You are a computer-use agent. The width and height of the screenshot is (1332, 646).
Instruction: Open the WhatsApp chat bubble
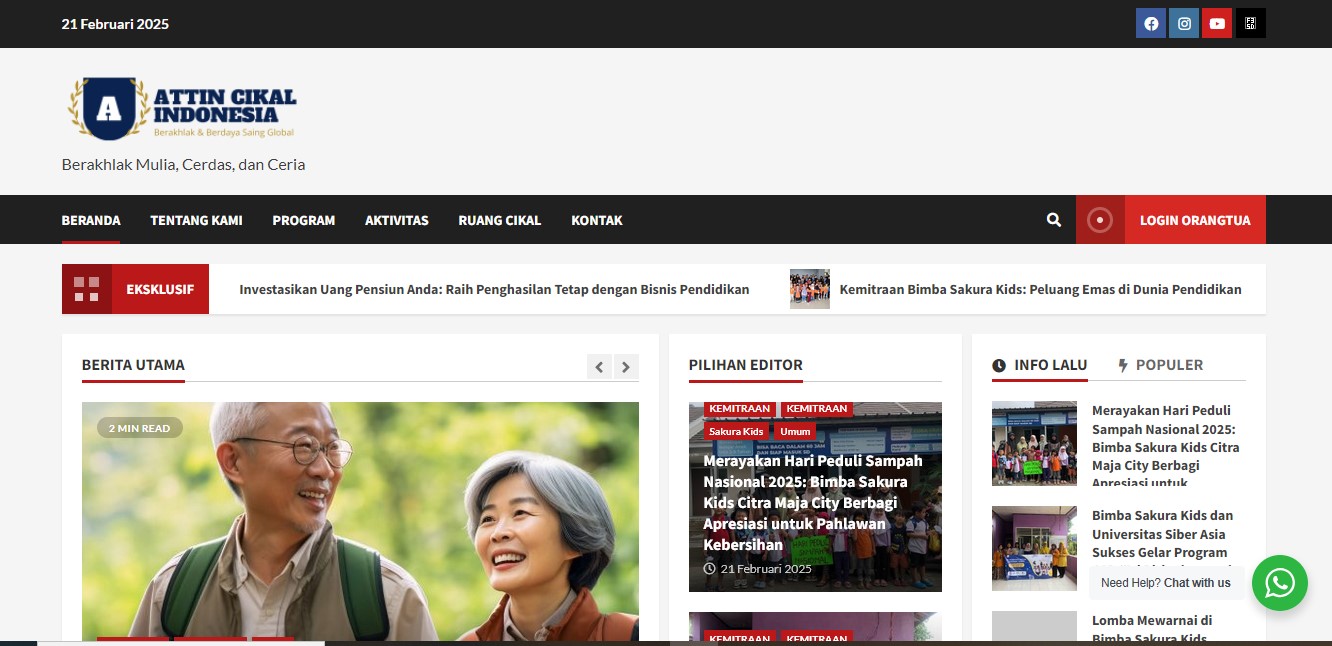pyautogui.click(x=1279, y=583)
